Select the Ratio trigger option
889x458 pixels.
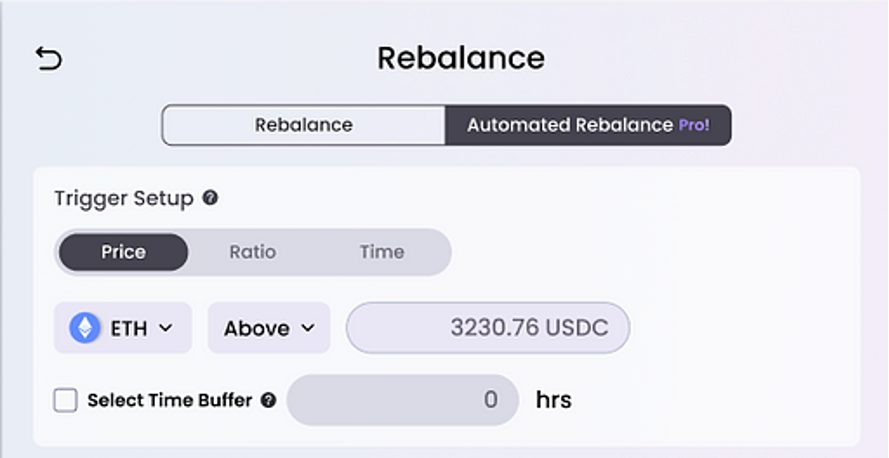(x=253, y=252)
